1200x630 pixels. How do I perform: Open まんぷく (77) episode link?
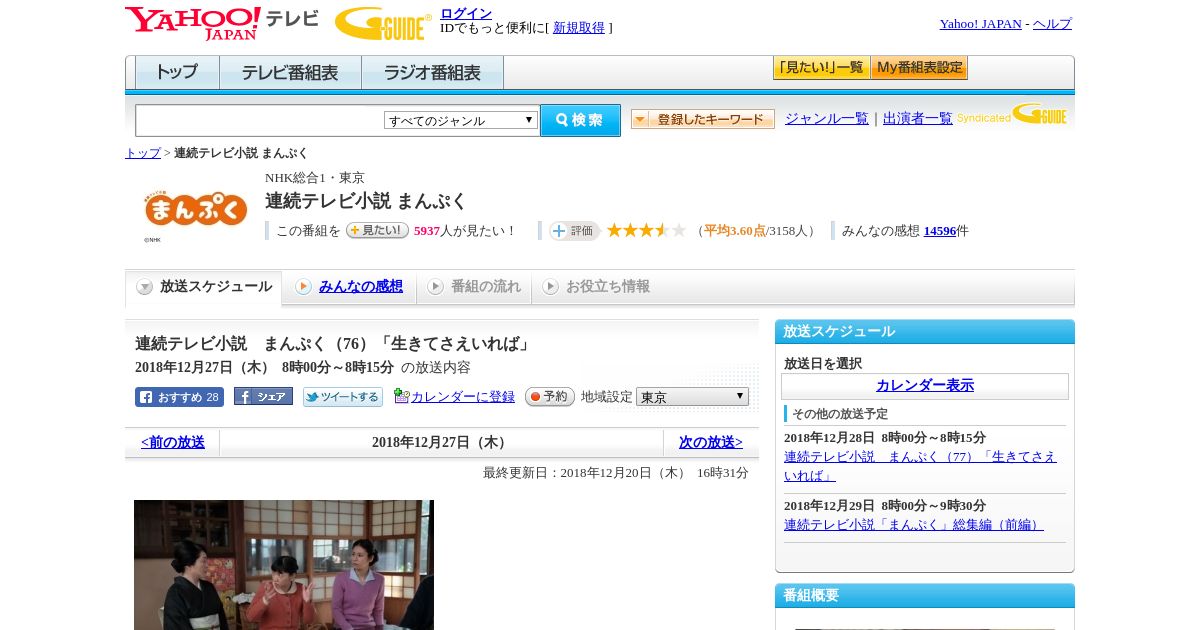click(x=920, y=466)
